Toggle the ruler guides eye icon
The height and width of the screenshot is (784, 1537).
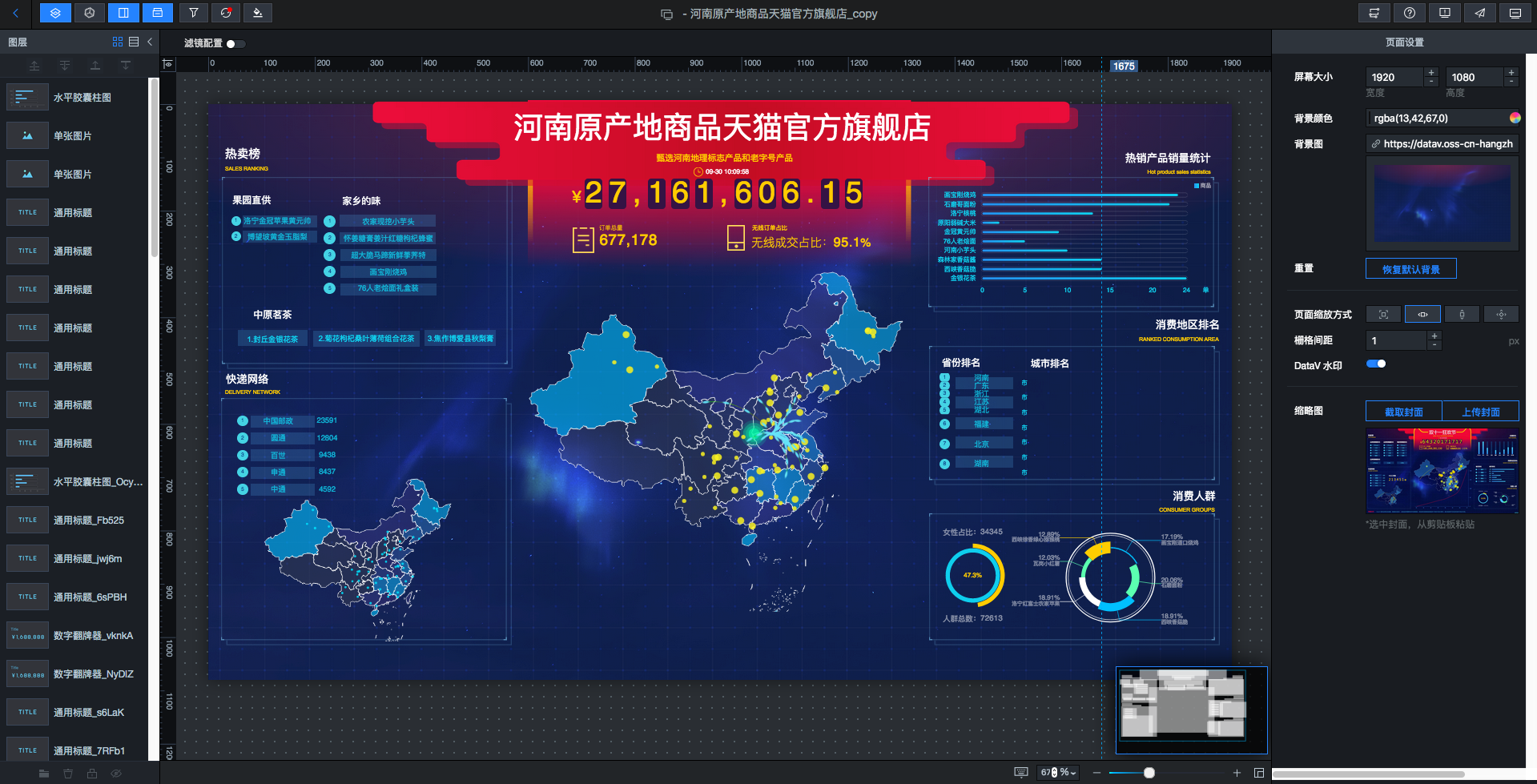[x=167, y=64]
